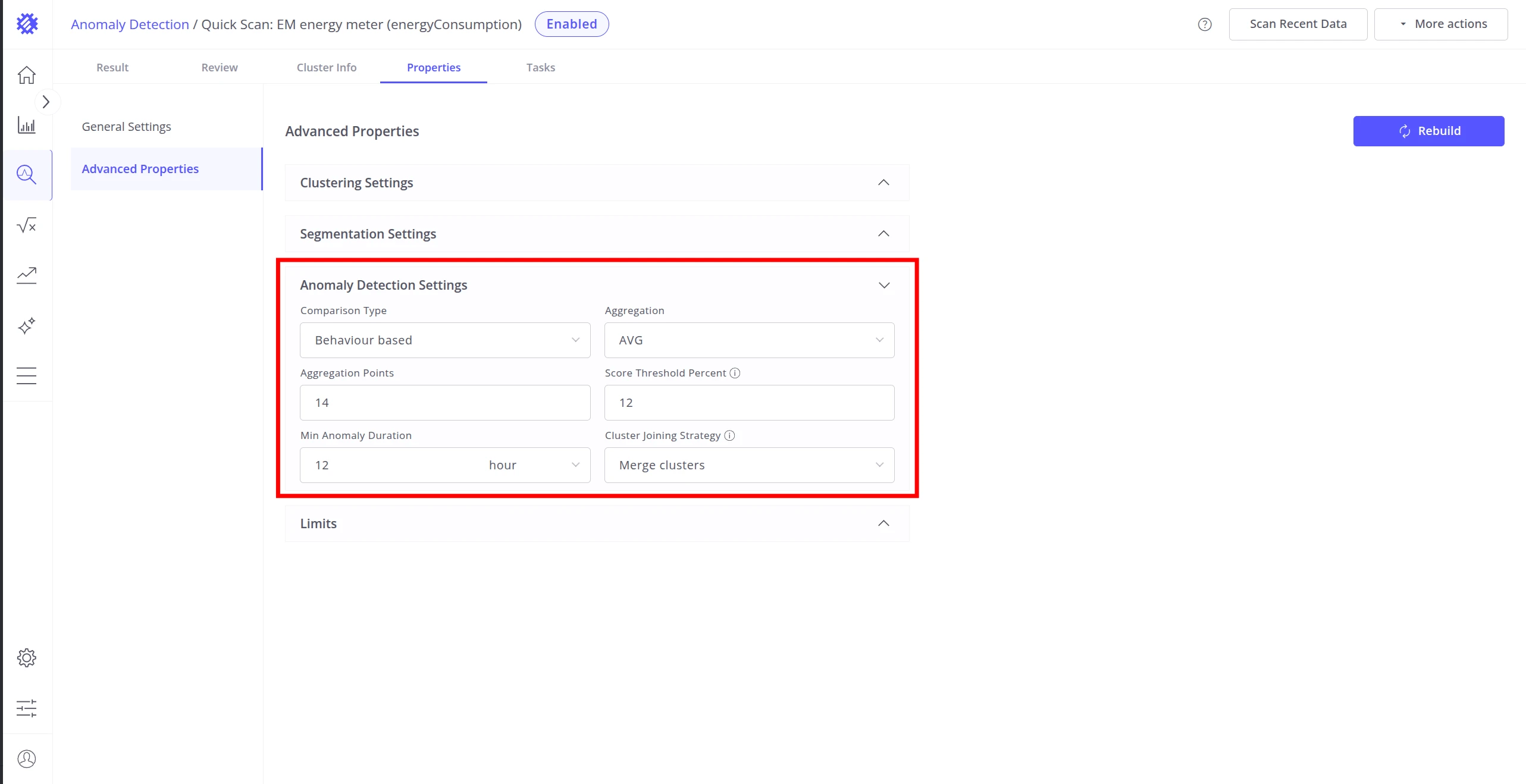Focus the Score Threshold Percent input
This screenshot has width=1526, height=784.
[749, 403]
